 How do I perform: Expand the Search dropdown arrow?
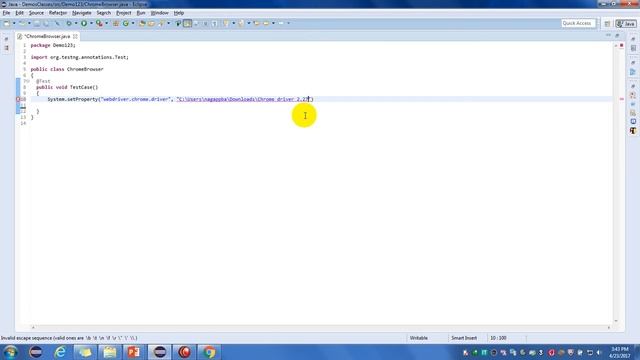169,23
